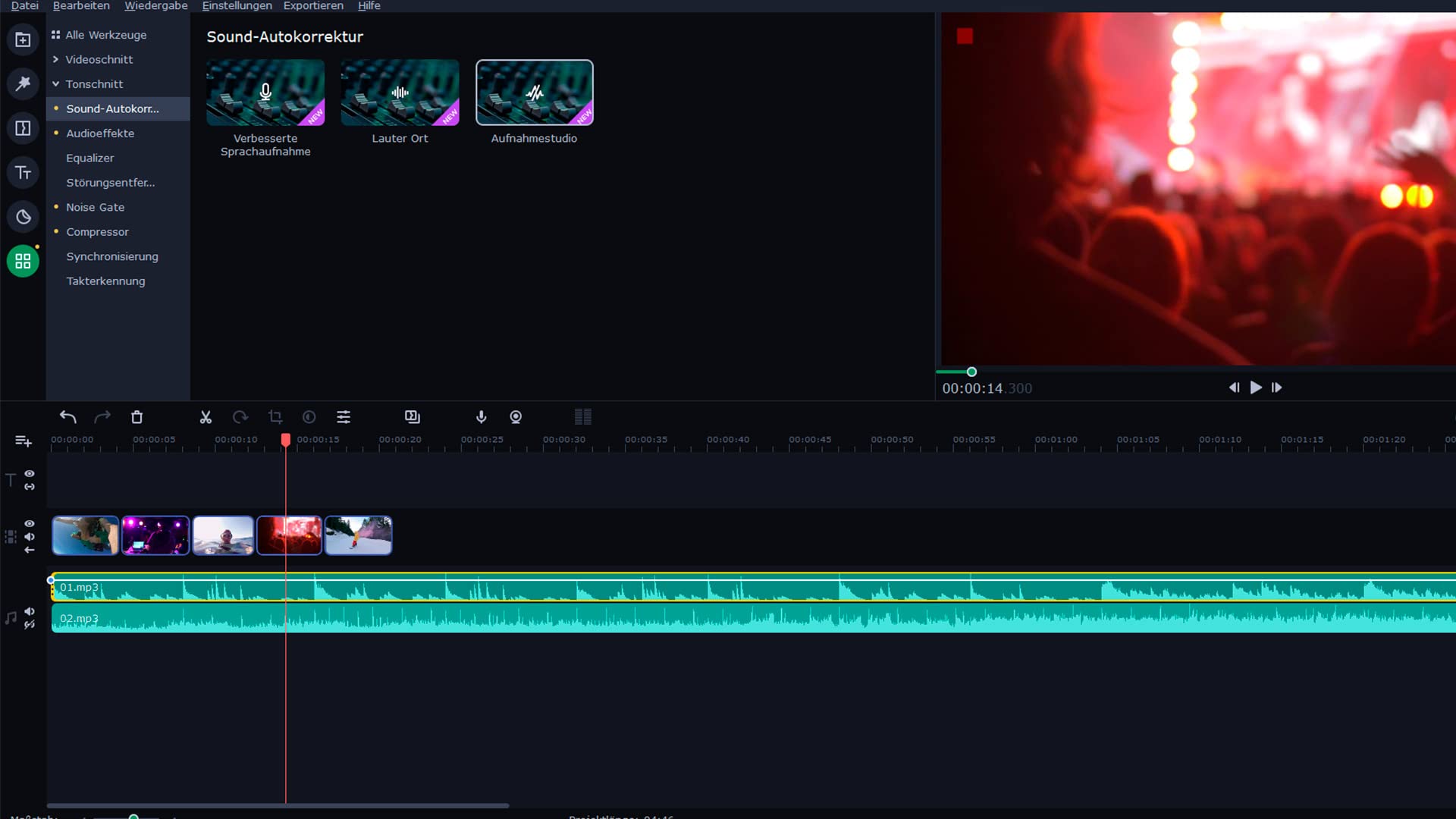Open the filters magic wand panel
This screenshot has width=1456, height=819.
pos(23,83)
